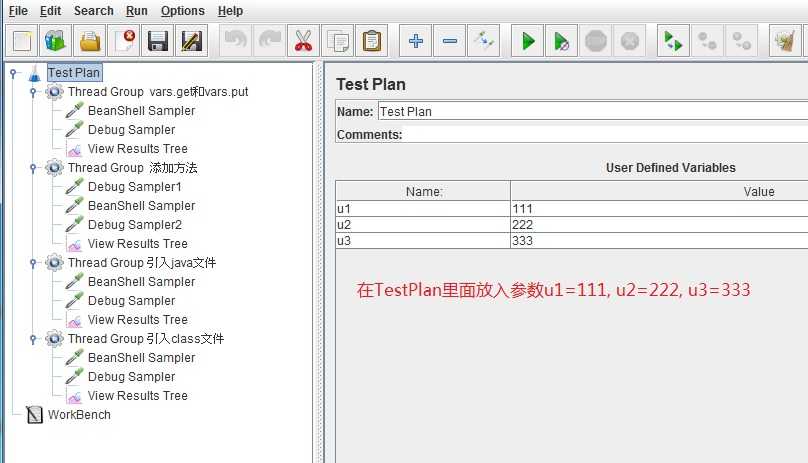Open the Search menu

[93, 11]
